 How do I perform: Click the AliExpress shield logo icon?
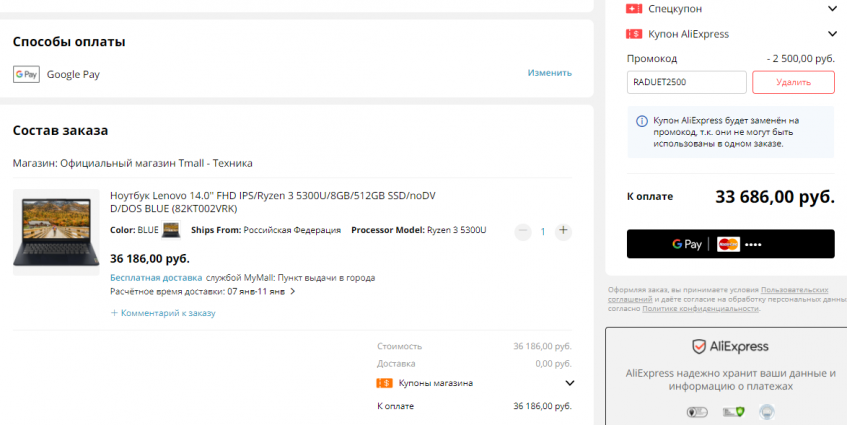point(699,346)
